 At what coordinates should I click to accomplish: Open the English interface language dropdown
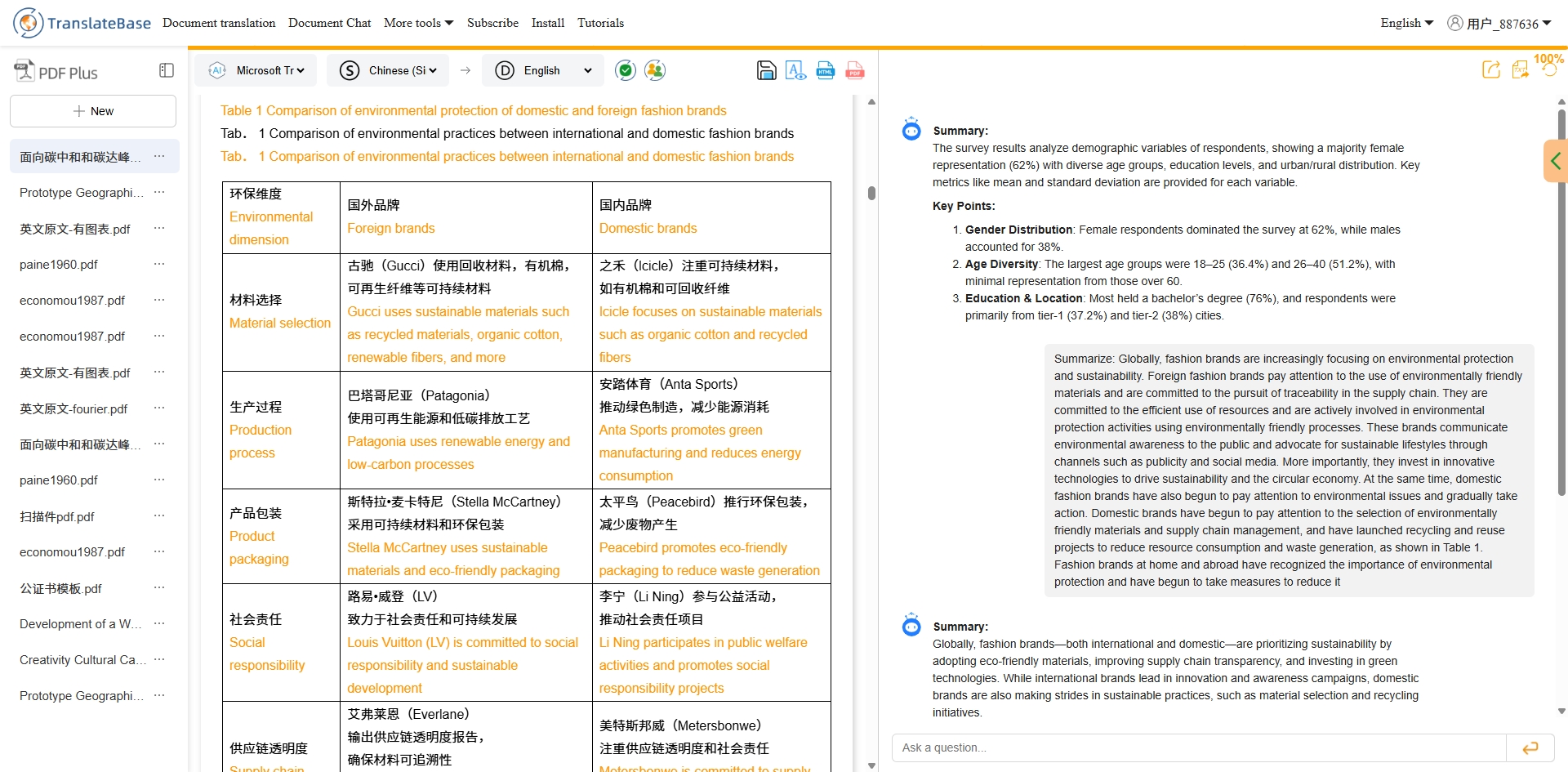1406,23
